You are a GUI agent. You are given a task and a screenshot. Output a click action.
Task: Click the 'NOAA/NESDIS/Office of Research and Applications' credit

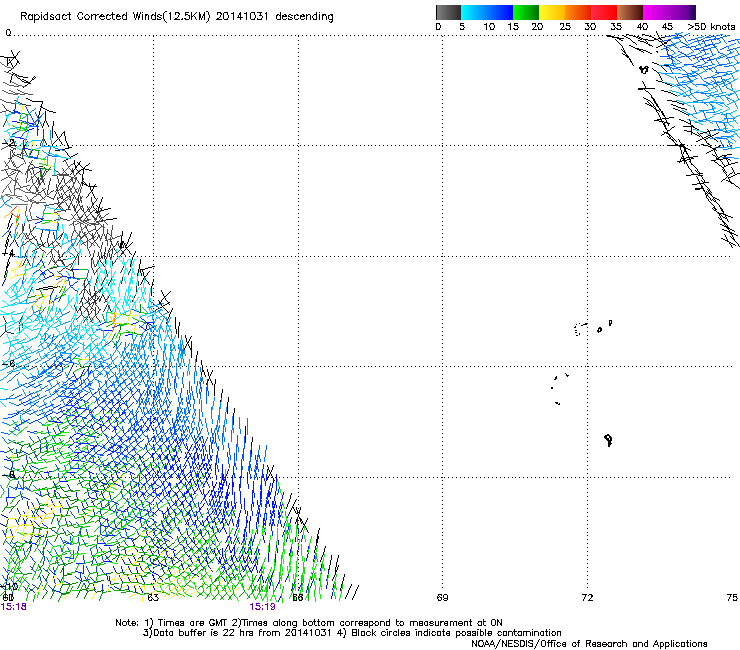pos(589,644)
